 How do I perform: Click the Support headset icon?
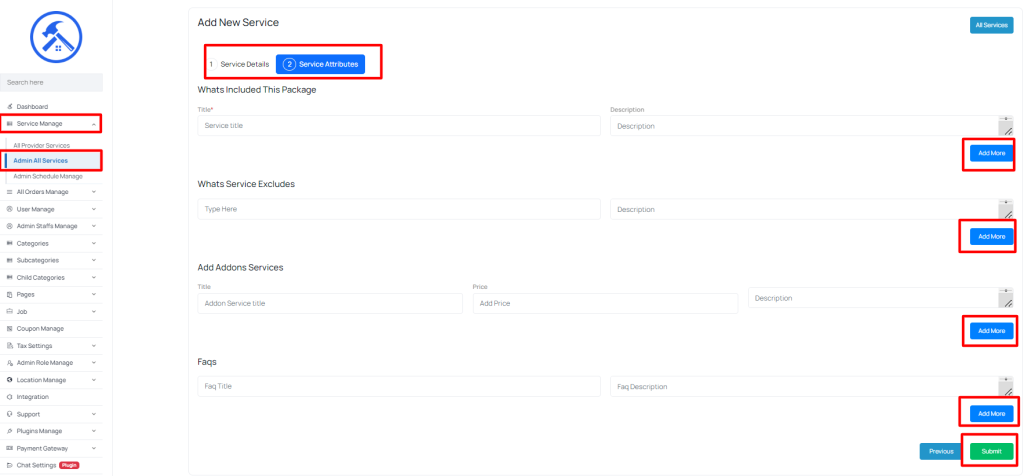[x=9, y=414]
